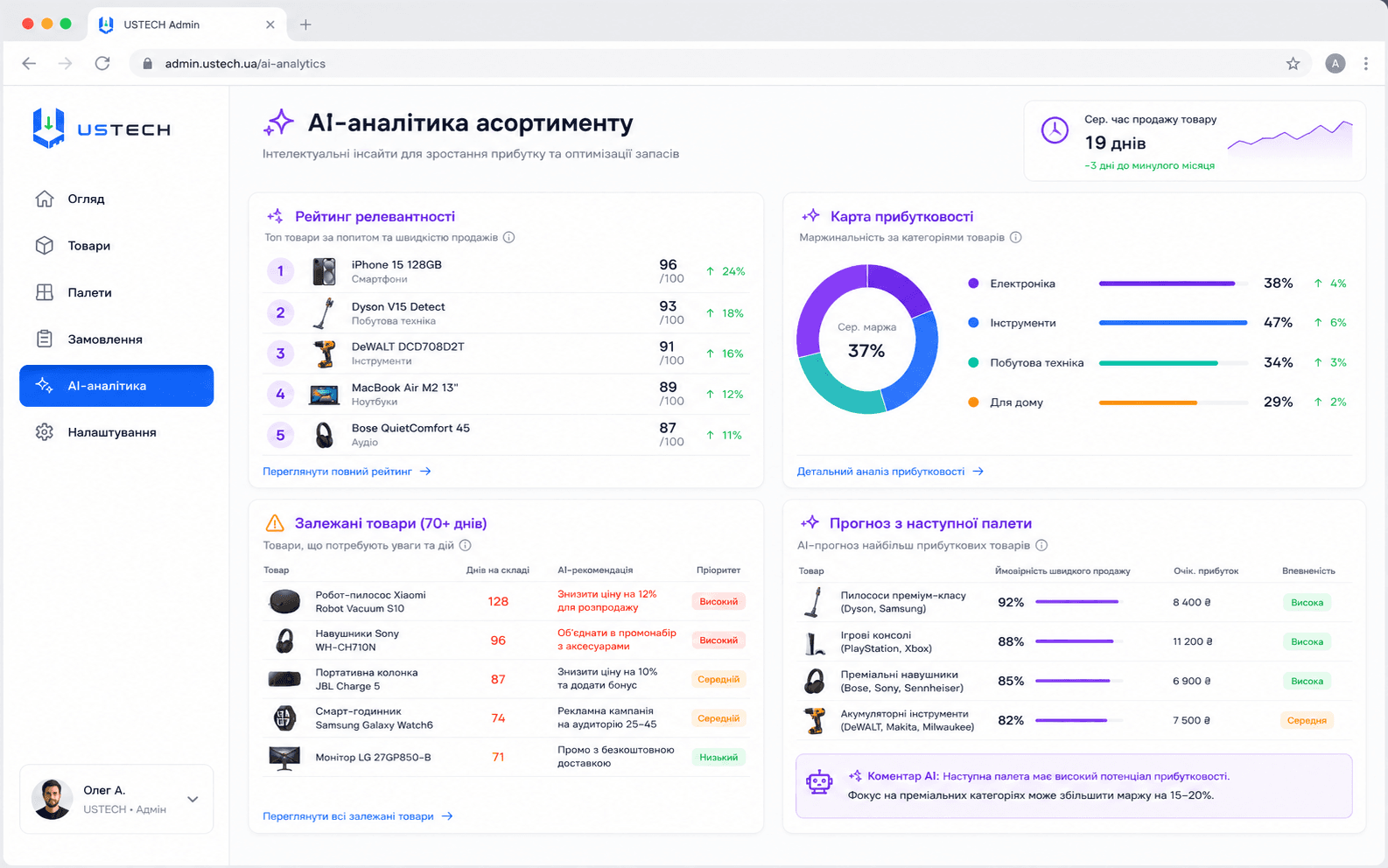Reload the page with the refresh icon
The image size is (1388, 868).
[x=102, y=63]
